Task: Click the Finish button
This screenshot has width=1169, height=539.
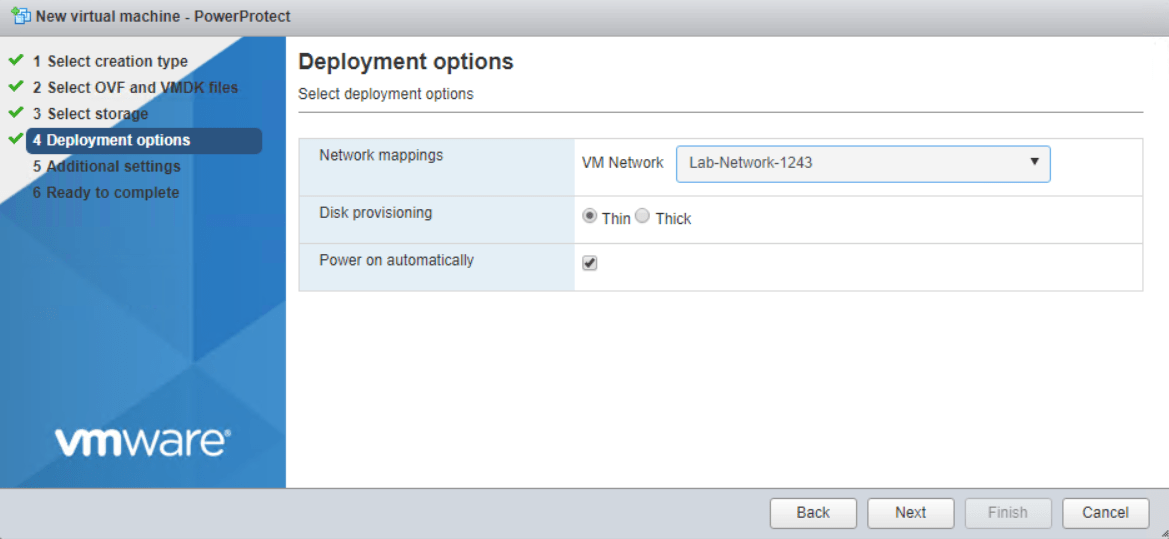Action: [x=1007, y=512]
